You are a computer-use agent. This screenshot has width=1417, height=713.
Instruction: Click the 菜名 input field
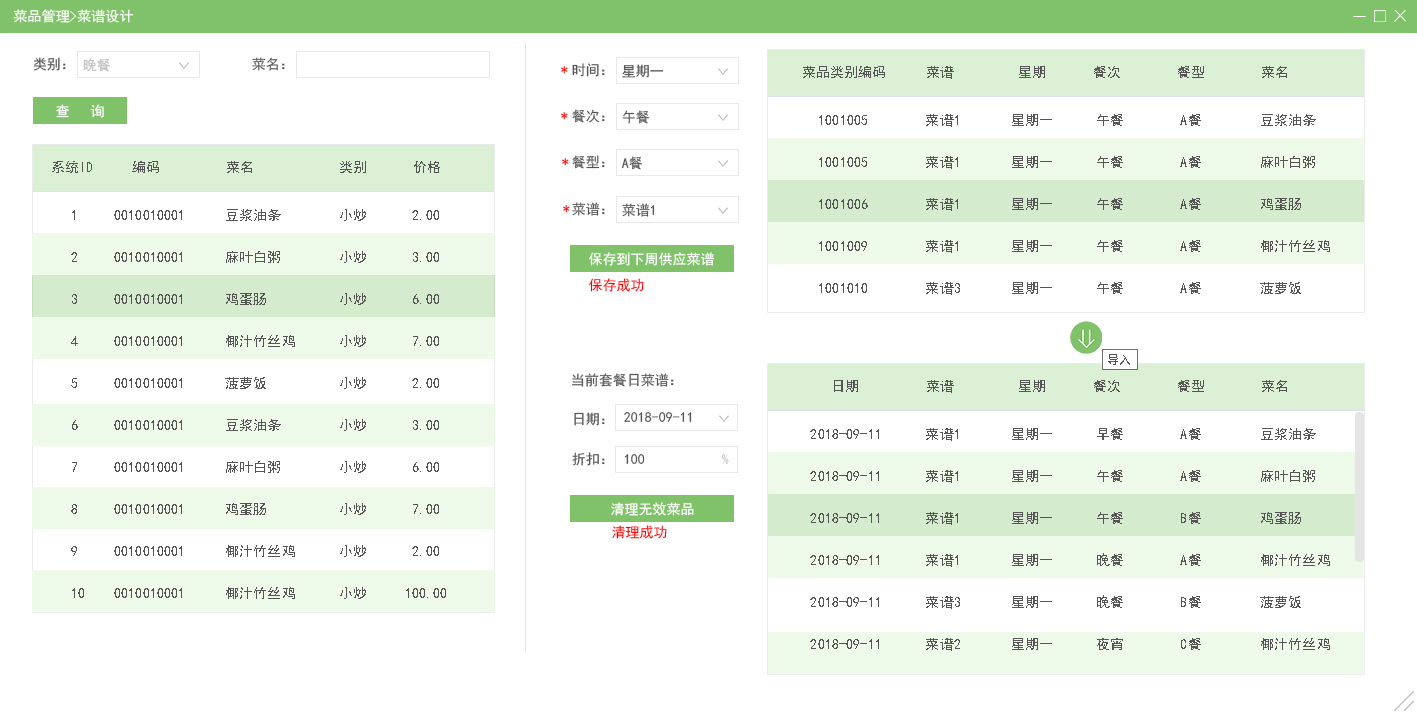click(x=392, y=64)
